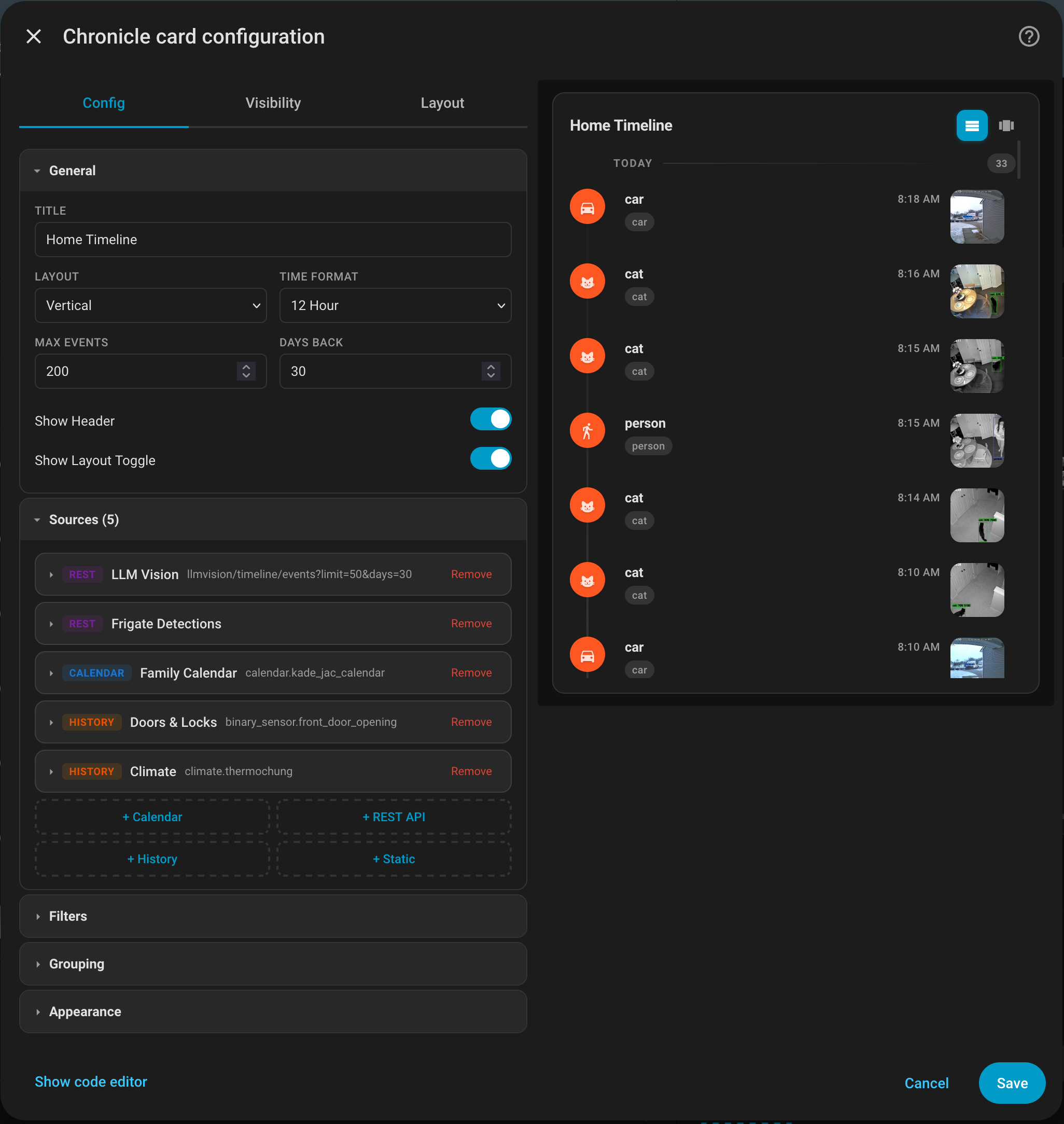Click the REST badge on LLM Vision source

[82, 574]
